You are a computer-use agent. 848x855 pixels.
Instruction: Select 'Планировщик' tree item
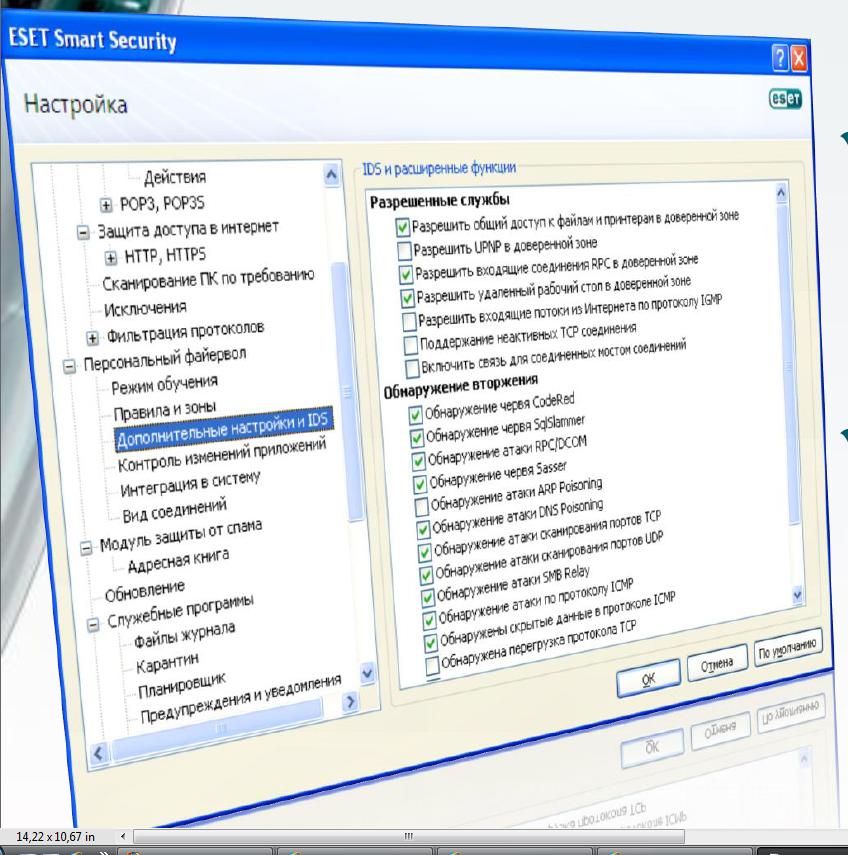(182, 685)
